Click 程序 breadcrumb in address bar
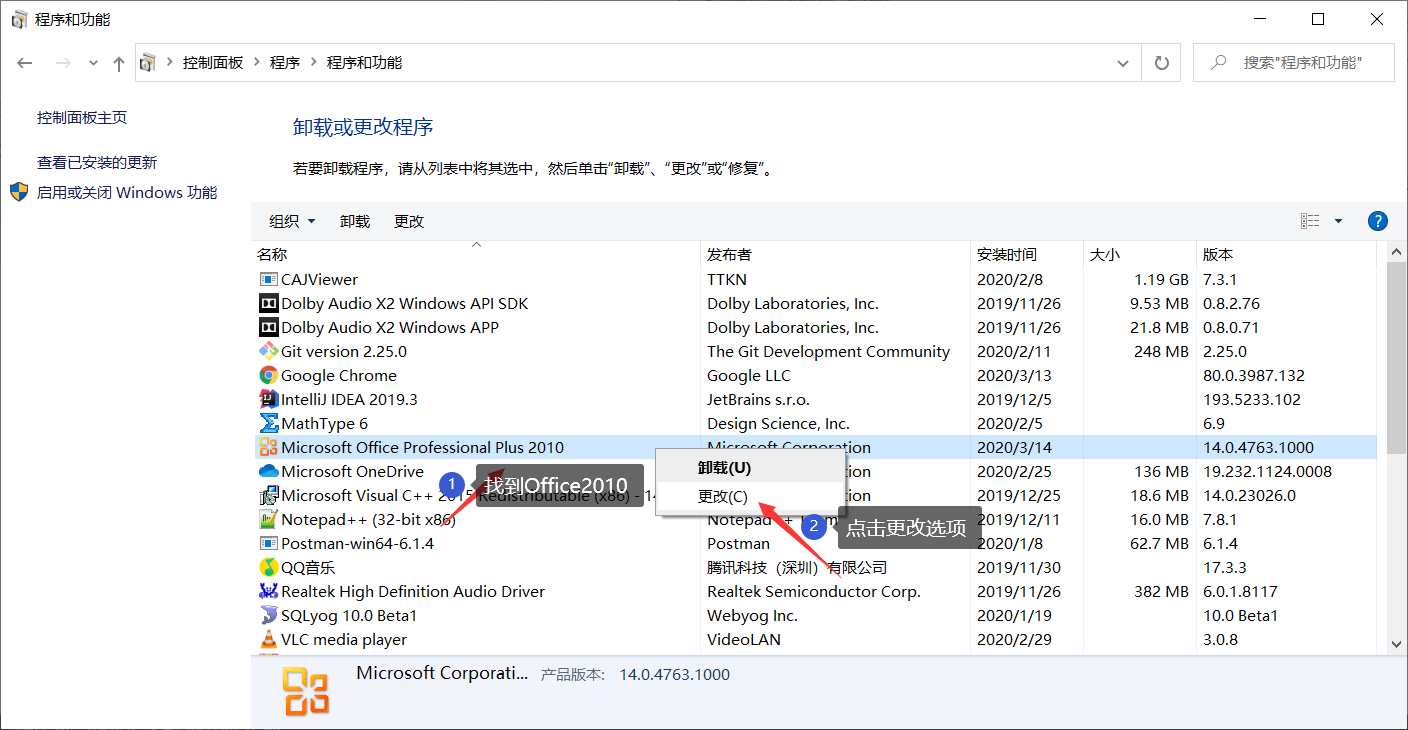The height and width of the screenshot is (730, 1408). (x=285, y=63)
